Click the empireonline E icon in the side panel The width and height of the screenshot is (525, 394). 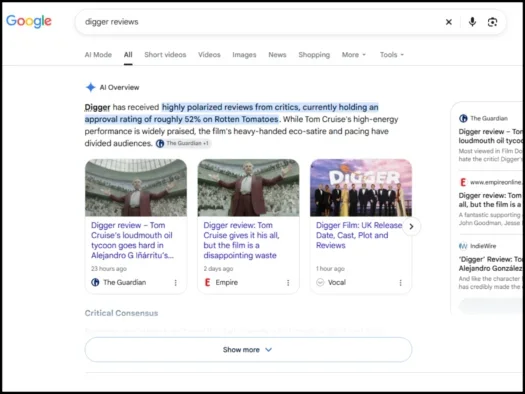(463, 182)
